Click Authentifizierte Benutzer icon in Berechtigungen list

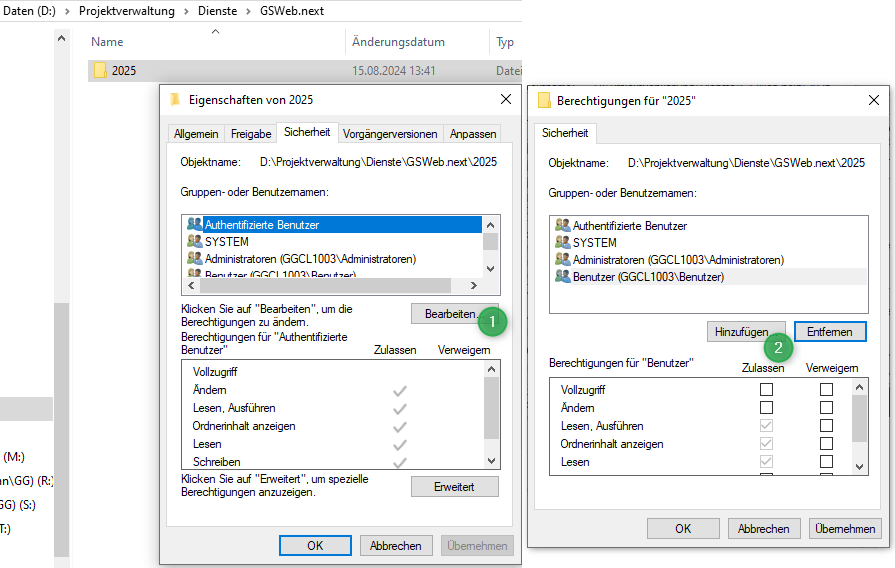[x=563, y=225]
